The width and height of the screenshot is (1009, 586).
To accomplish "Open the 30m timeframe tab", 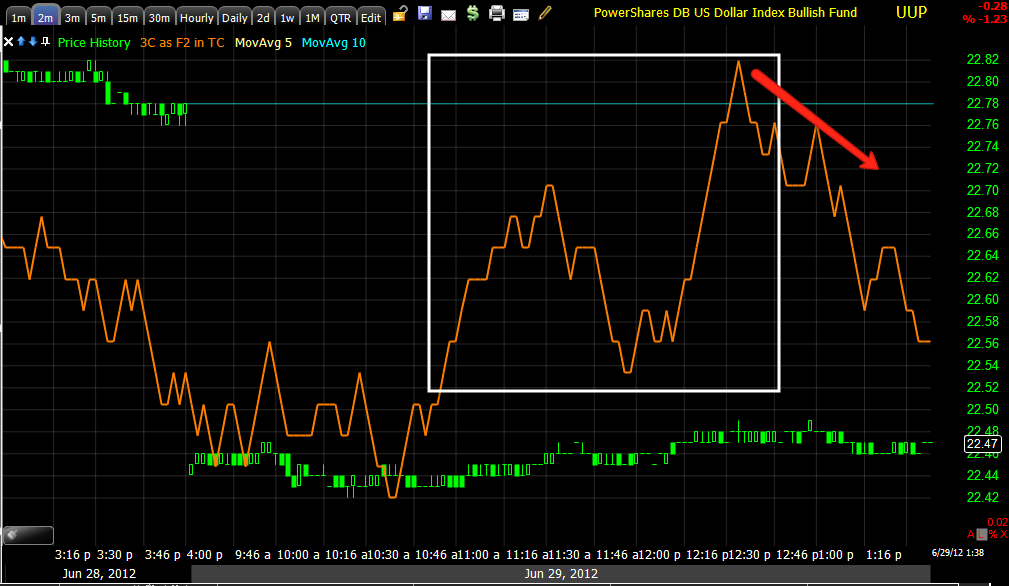I will coord(159,17).
